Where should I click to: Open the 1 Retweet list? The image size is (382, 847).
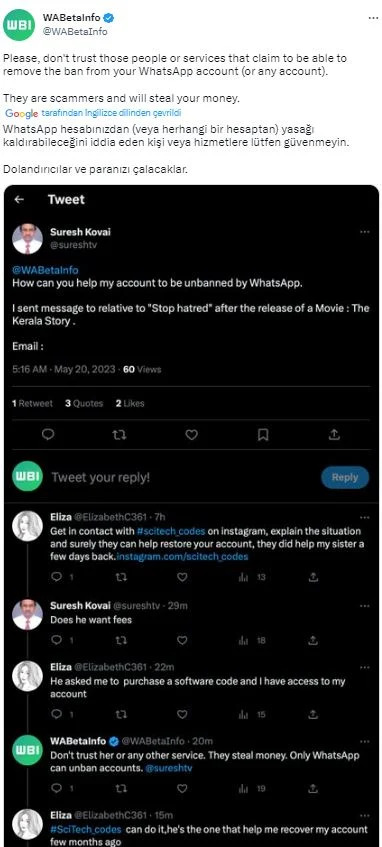tap(32, 403)
